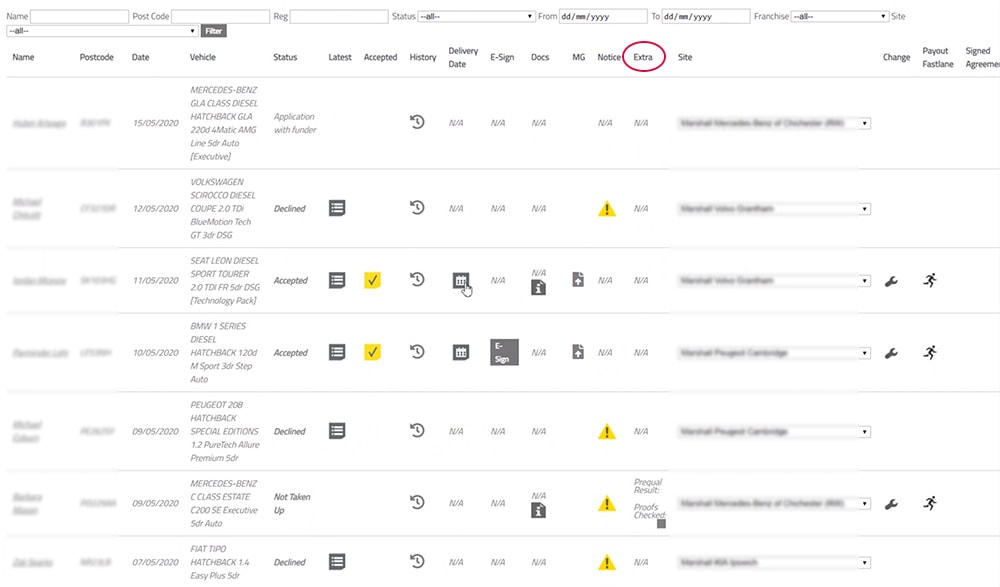Click the Filter button
1000x587 pixels.
214,31
